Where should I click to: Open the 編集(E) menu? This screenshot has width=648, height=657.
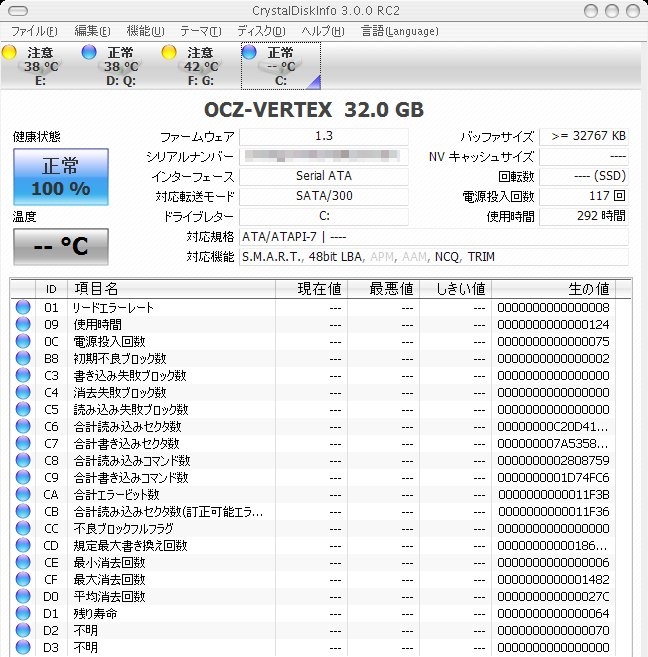click(92, 31)
